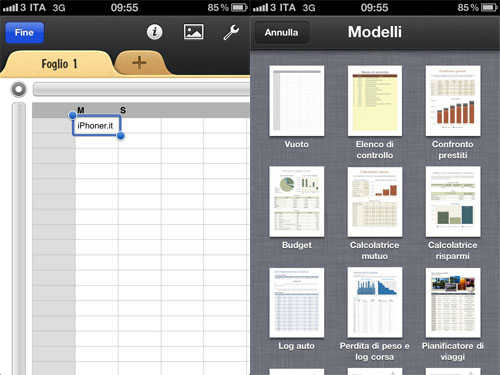The height and width of the screenshot is (375, 500).
Task: Select the cell containing iPhoner.it
Action: tap(96, 125)
